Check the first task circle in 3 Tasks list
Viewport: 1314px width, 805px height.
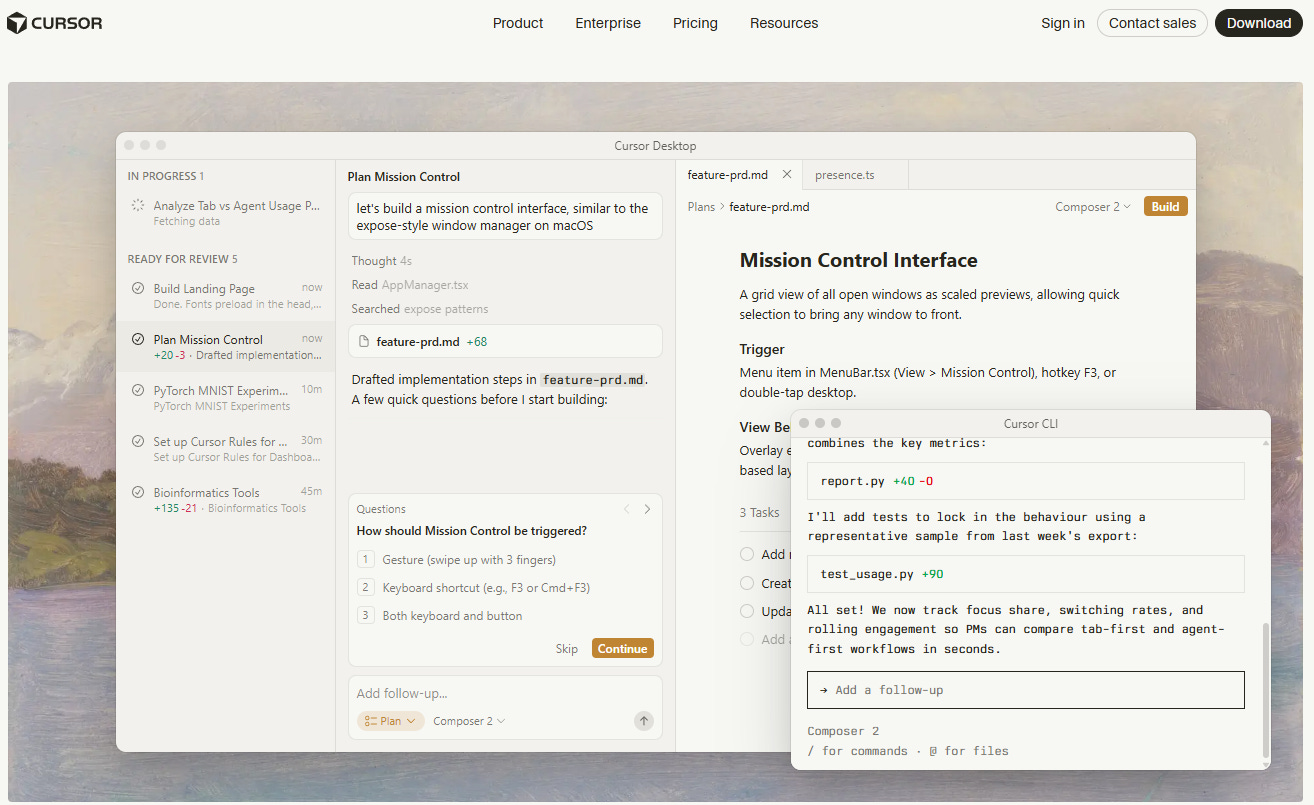point(747,554)
